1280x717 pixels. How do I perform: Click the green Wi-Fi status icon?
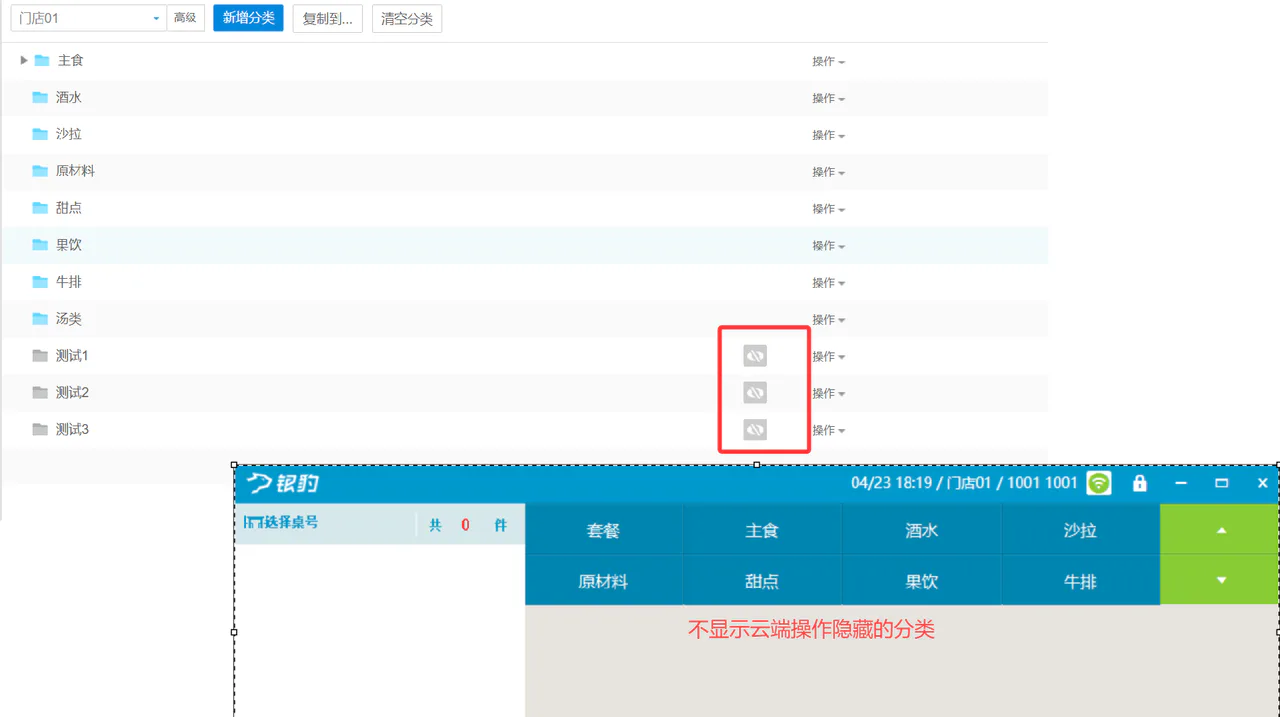pos(1099,483)
